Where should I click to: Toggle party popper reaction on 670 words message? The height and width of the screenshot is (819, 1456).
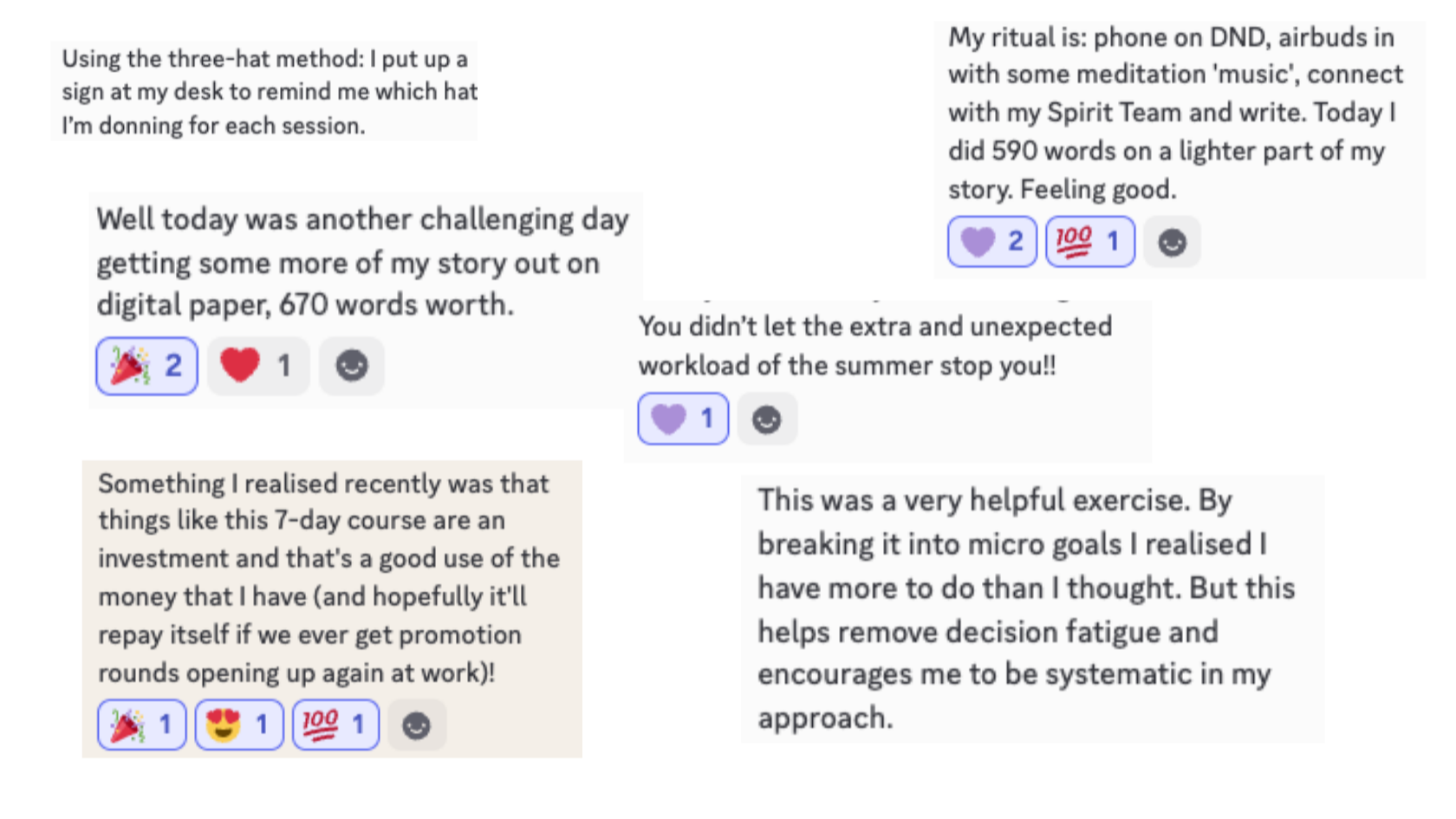(146, 366)
